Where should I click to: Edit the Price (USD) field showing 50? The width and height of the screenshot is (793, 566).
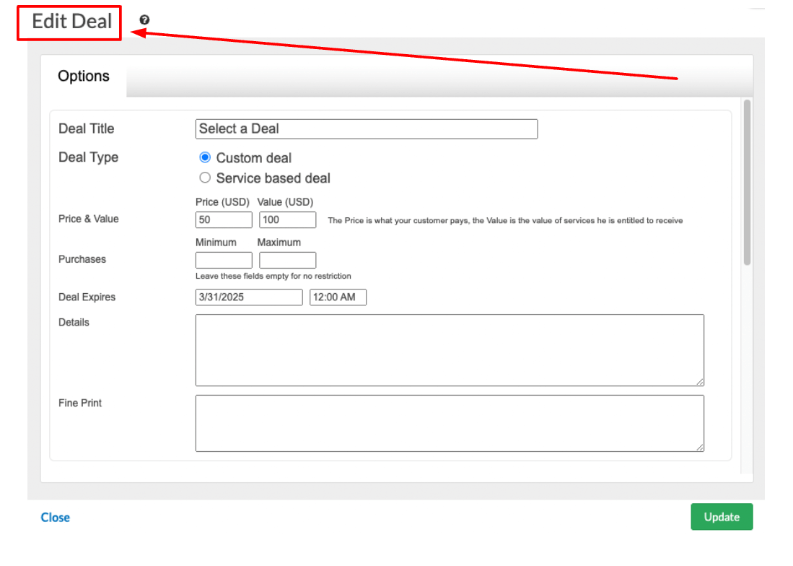pyautogui.click(x=224, y=220)
